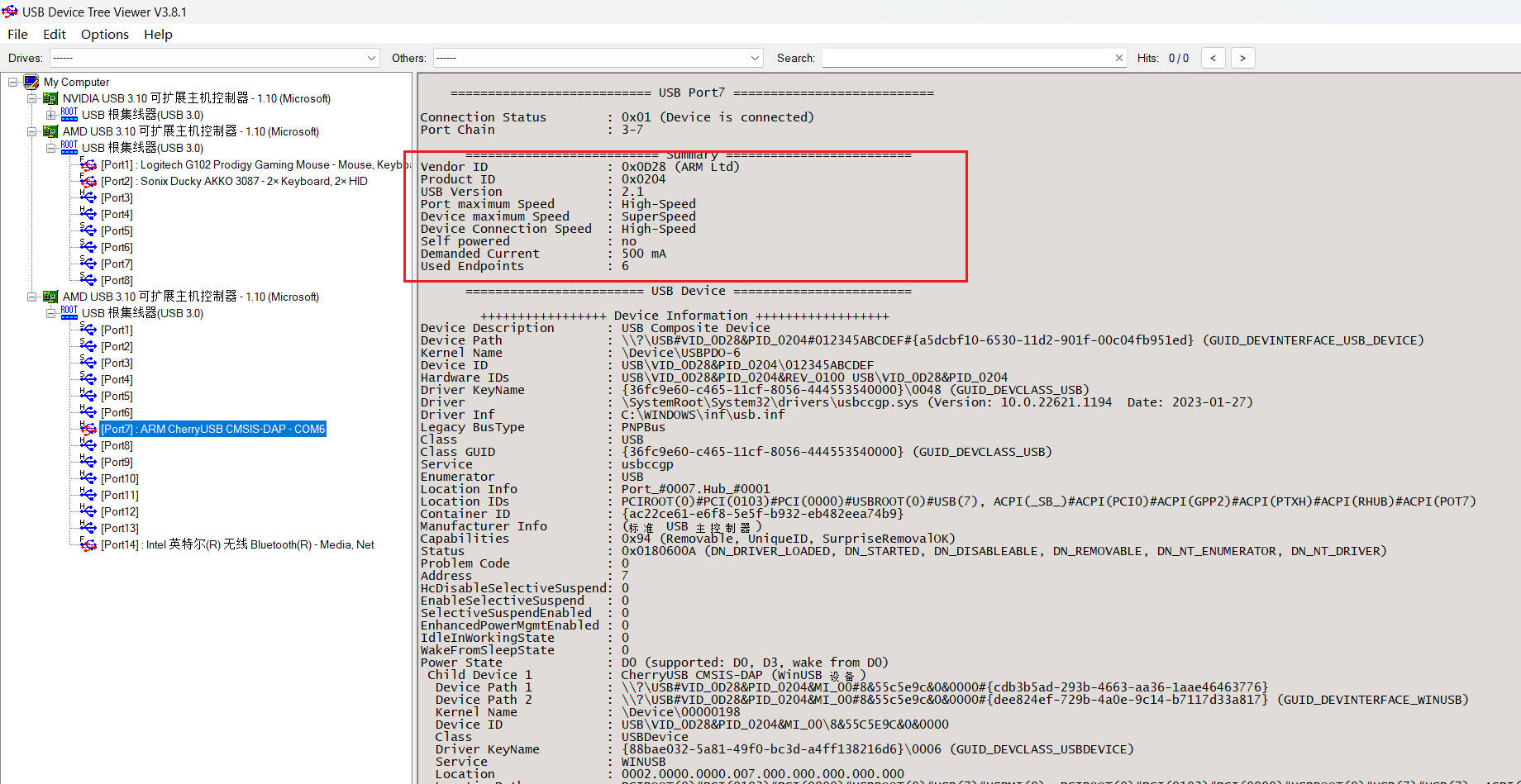Click the Intel Bluetooth device icon on Port14

tap(88, 544)
